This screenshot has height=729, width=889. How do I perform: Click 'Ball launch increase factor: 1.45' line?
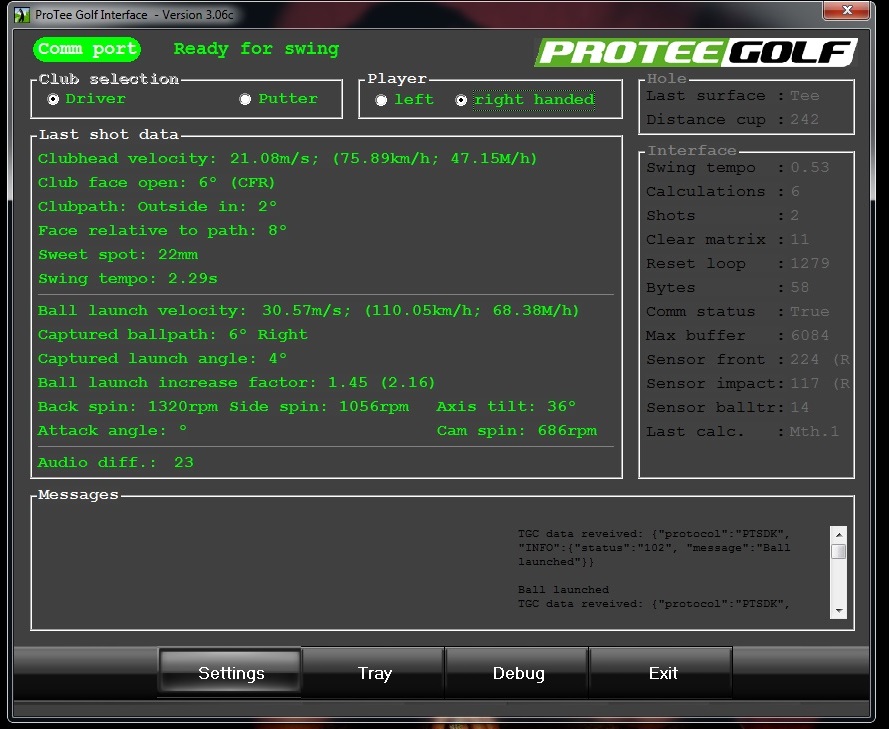pyautogui.click(x=236, y=383)
